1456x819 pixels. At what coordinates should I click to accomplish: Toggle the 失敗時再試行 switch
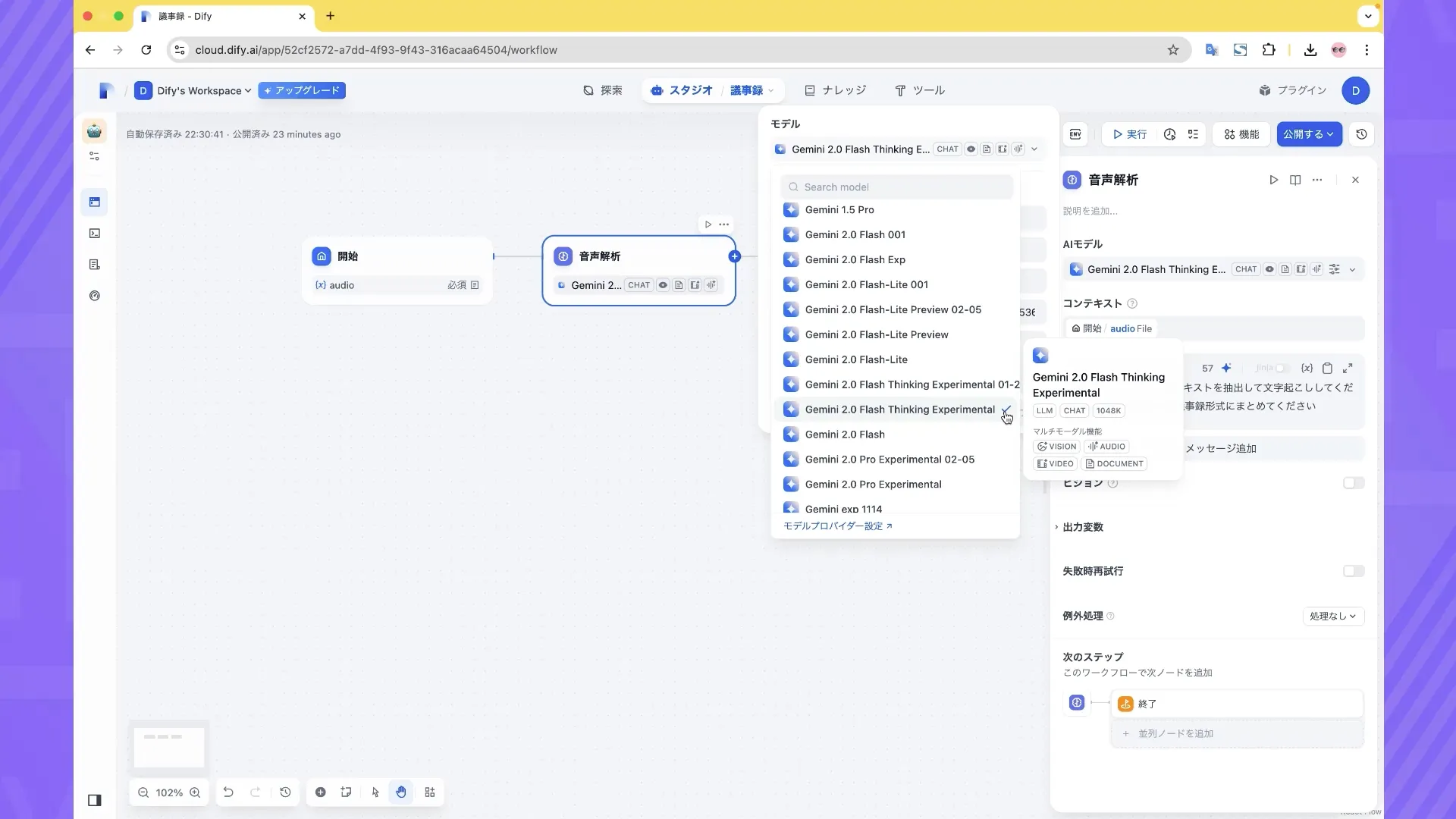[x=1353, y=571]
